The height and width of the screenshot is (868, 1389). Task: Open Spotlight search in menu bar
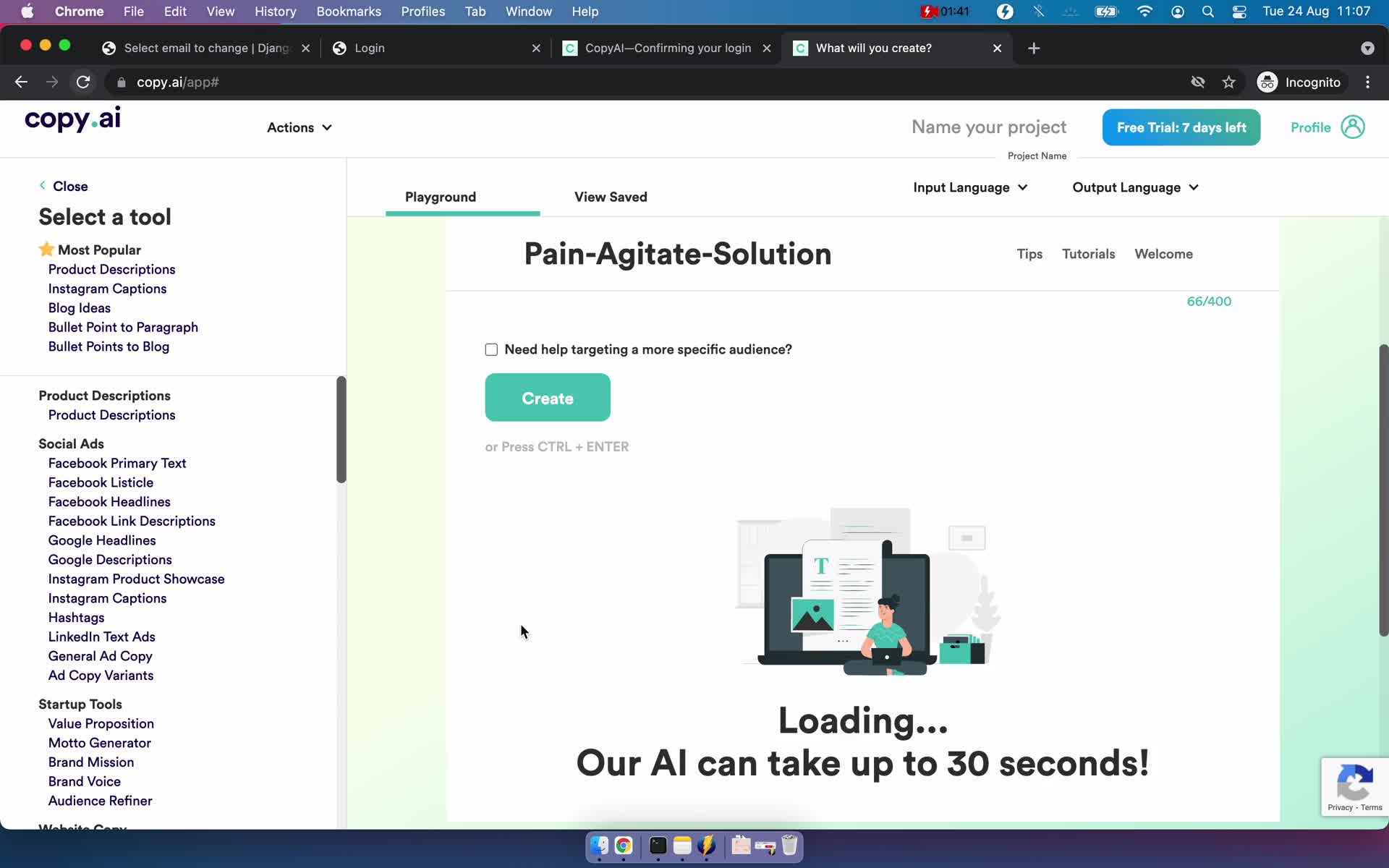click(x=1207, y=12)
